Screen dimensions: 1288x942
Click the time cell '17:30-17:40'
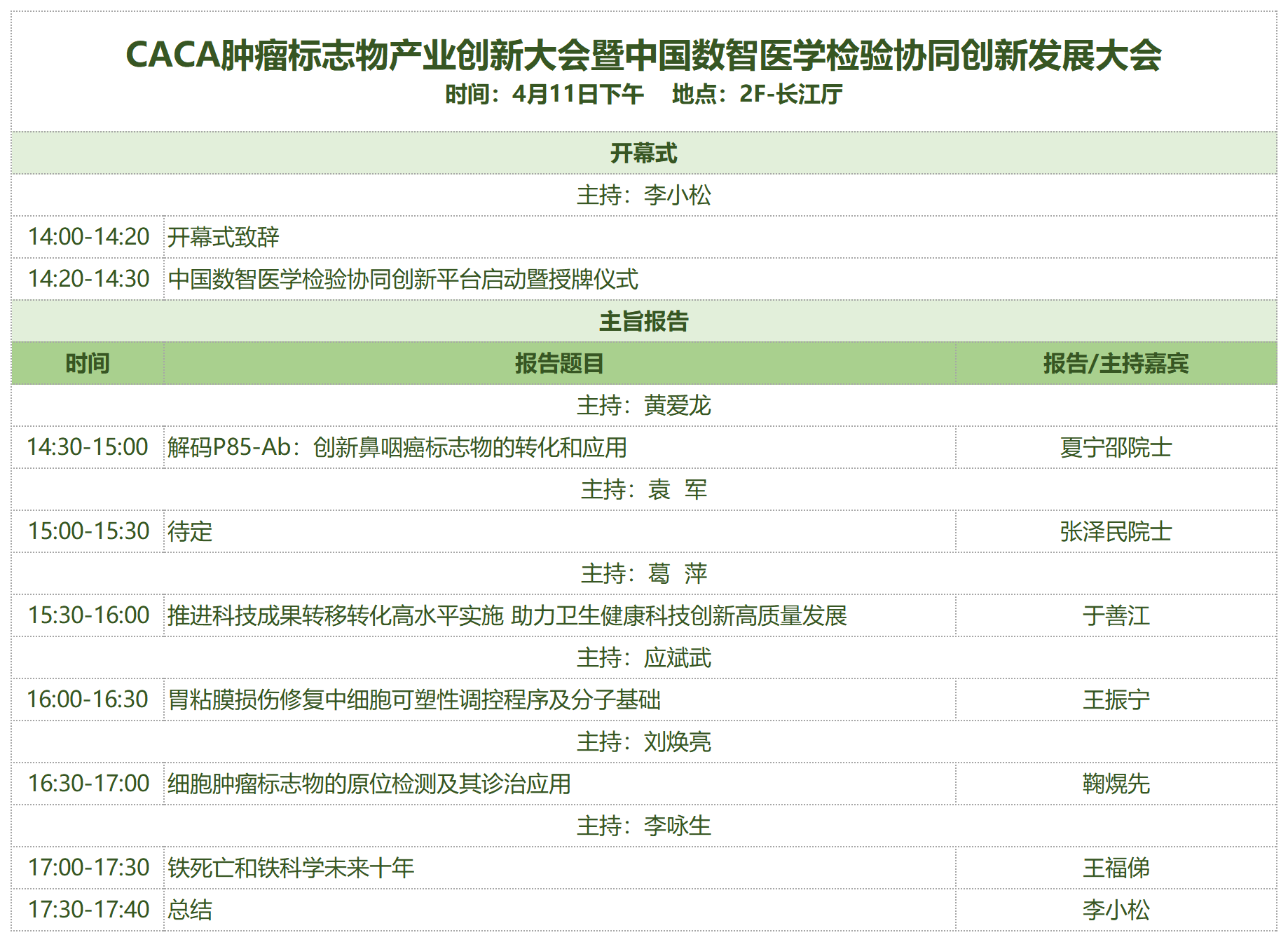88,910
